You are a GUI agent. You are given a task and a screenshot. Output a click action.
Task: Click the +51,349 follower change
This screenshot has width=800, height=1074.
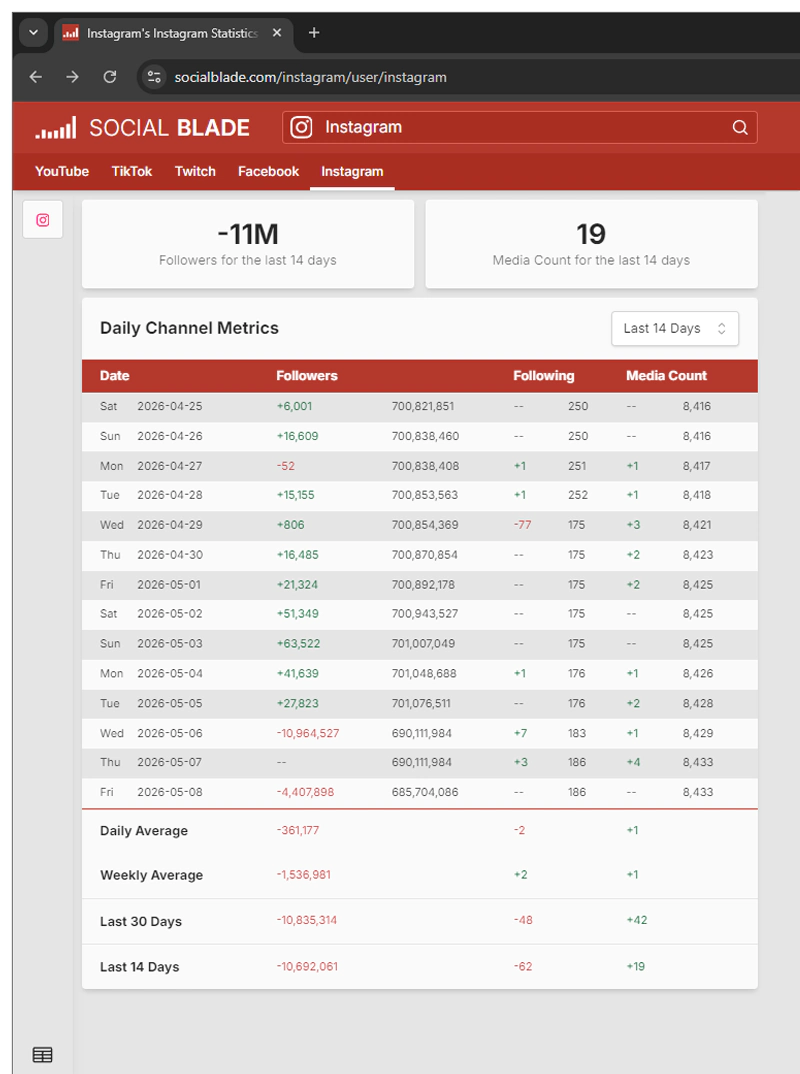[x=297, y=614]
